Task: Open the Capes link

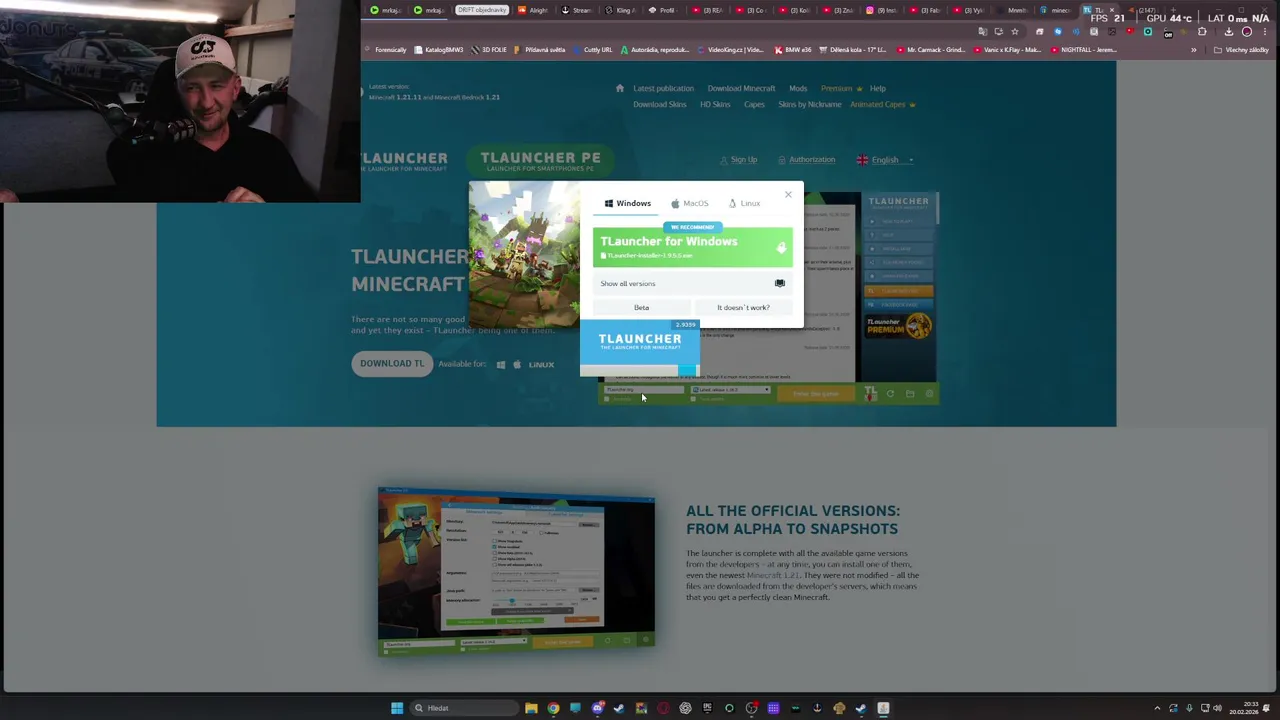Action: (754, 104)
